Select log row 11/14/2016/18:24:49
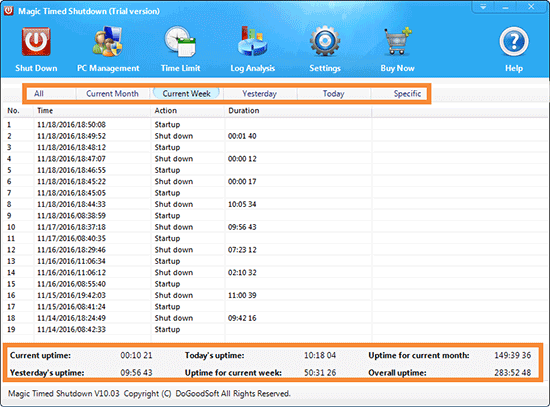Screen dimensions: 550x407 click(275, 318)
